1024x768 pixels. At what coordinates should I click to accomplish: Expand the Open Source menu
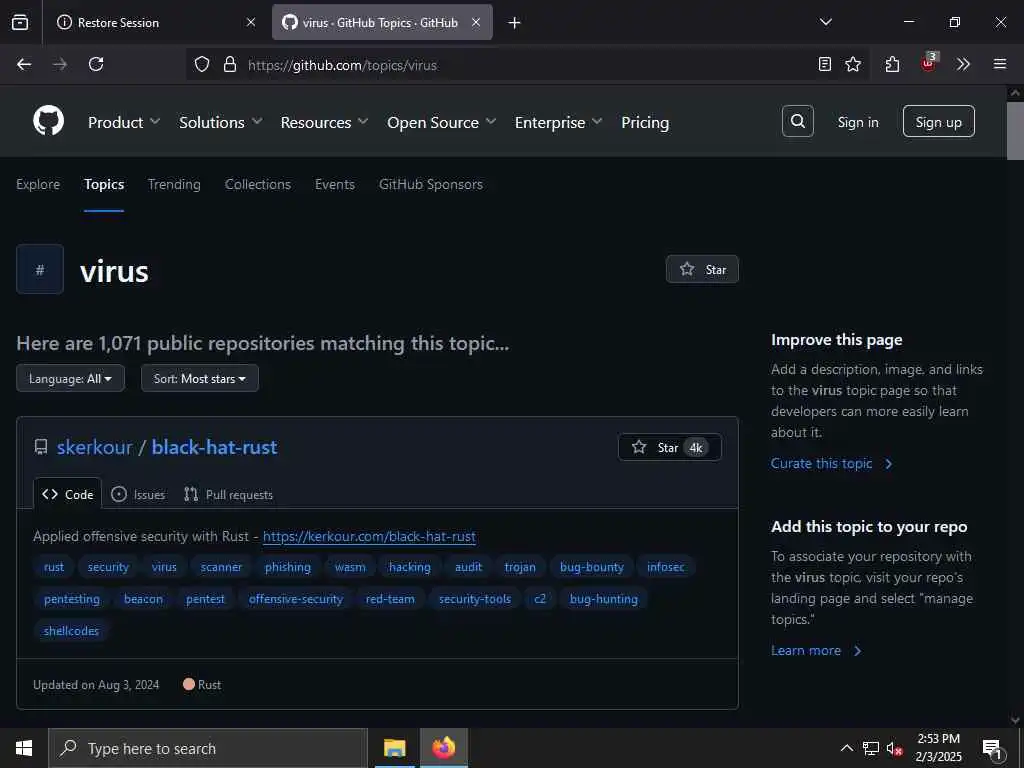coord(441,122)
